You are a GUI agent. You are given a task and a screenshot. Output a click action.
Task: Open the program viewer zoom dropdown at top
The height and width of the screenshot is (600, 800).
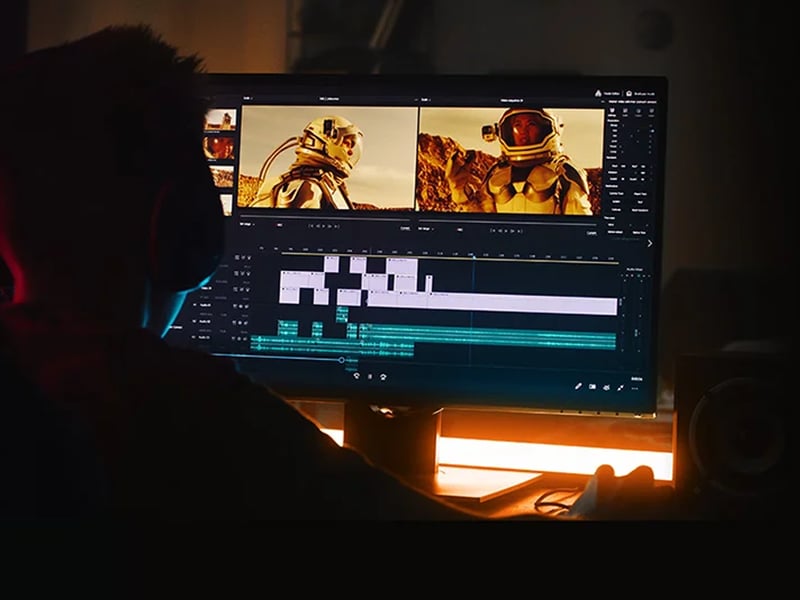click(x=425, y=99)
